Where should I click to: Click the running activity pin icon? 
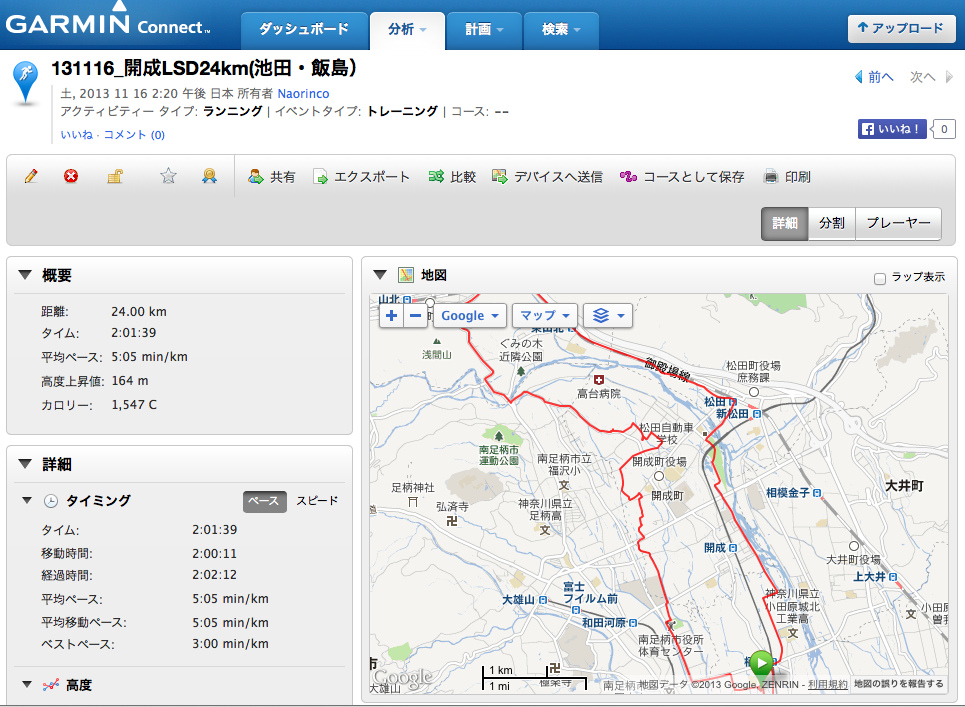pyautogui.click(x=25, y=83)
